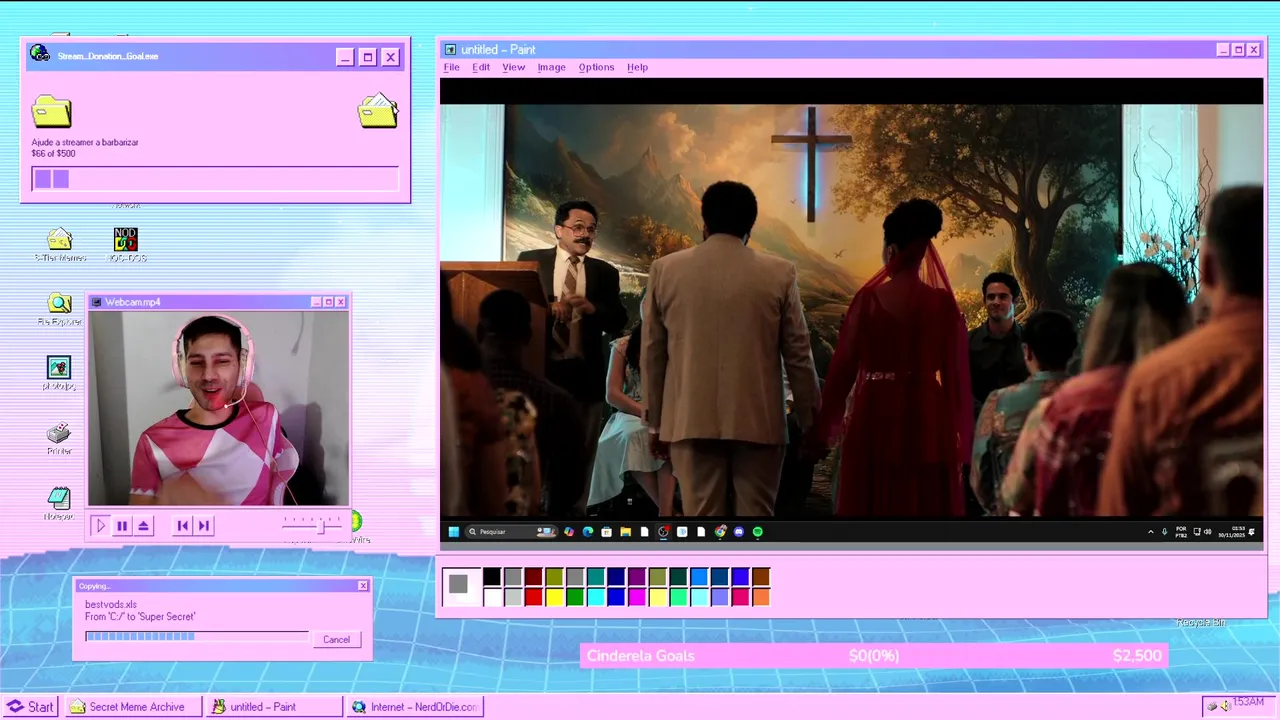
Task: Open the Image menu in Paint
Action: (x=551, y=67)
